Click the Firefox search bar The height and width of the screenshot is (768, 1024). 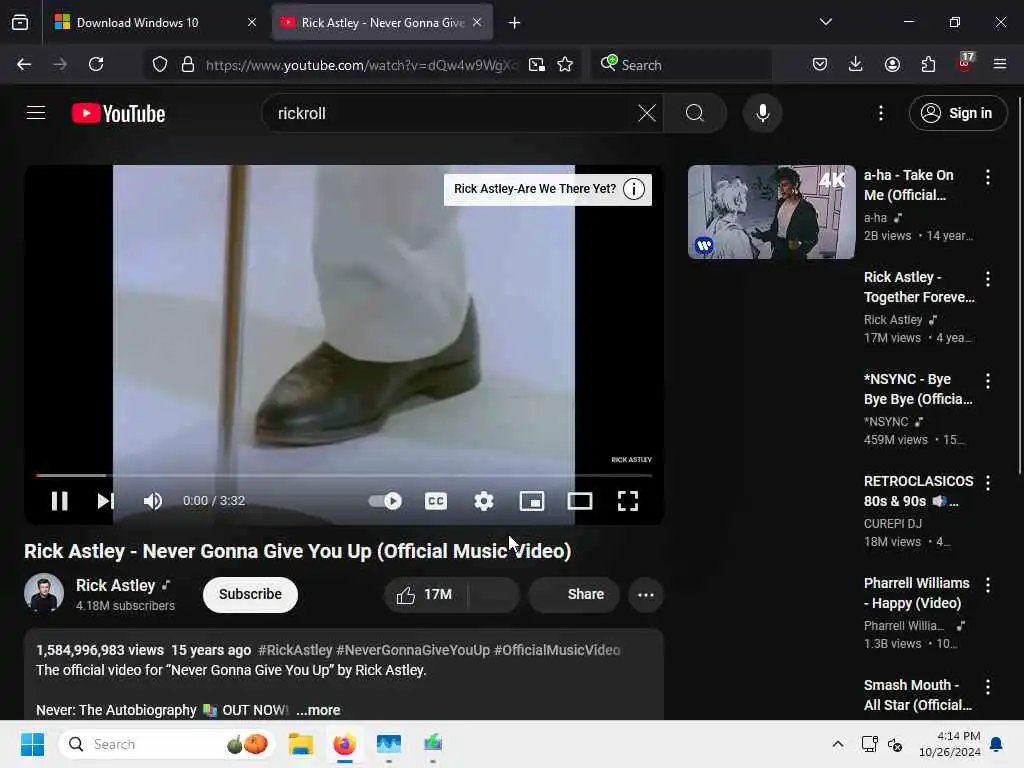(681, 65)
